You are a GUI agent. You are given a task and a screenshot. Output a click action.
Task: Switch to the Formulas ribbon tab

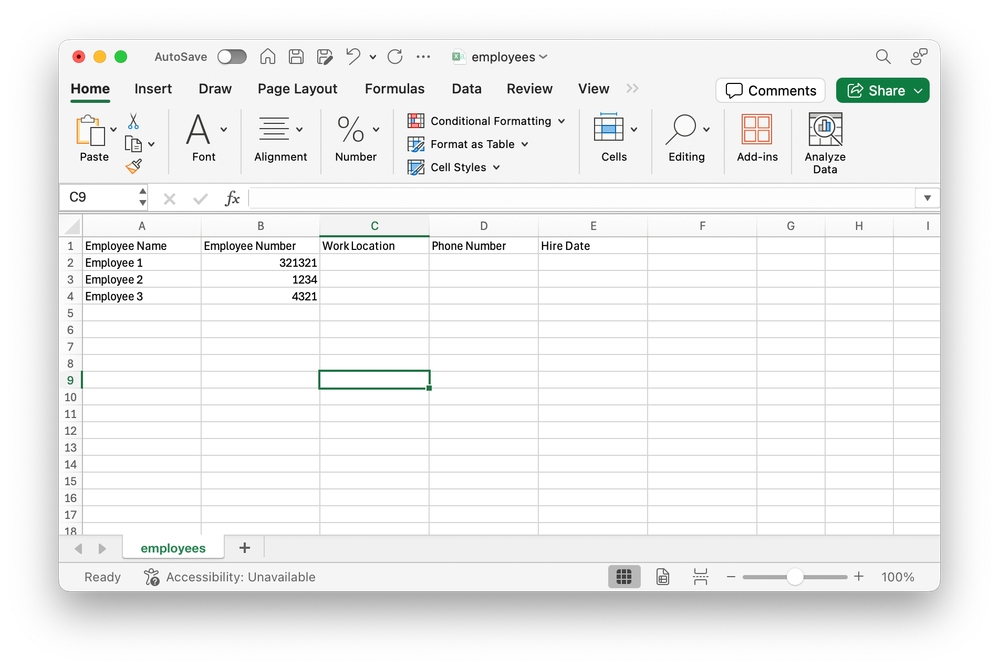click(394, 89)
